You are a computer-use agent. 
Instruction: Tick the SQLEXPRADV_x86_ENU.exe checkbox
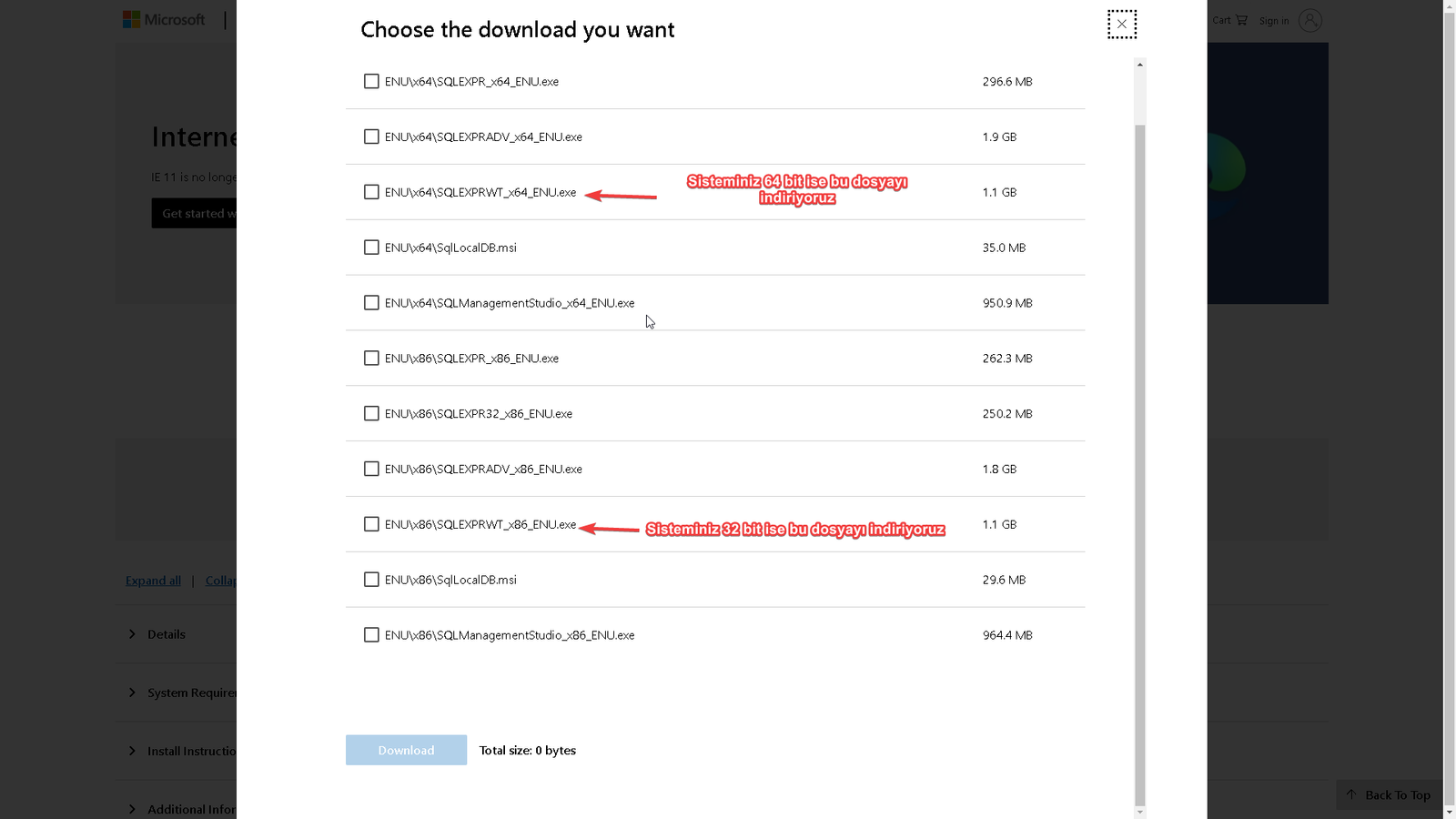371,469
